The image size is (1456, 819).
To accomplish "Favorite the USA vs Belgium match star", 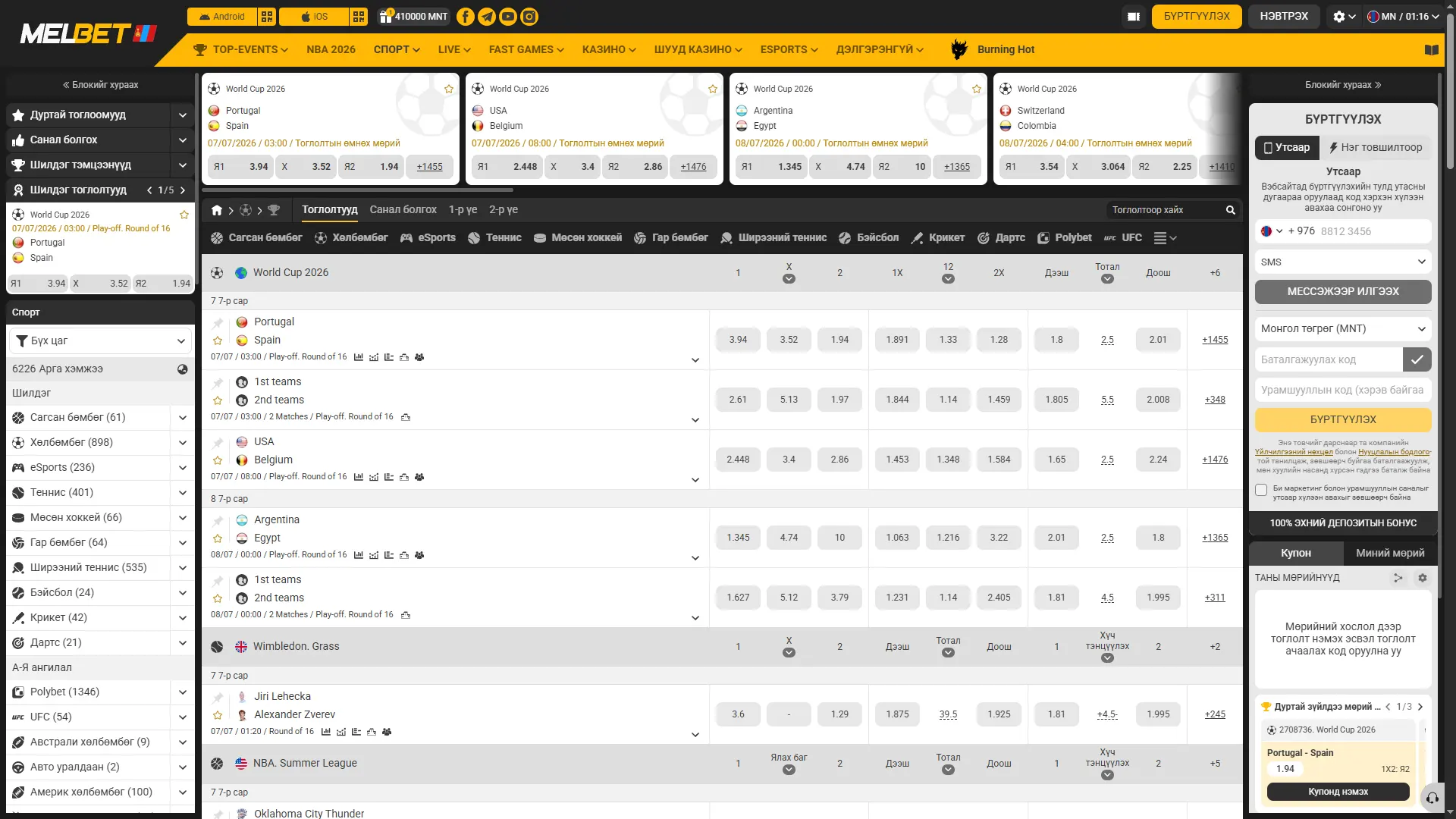I will 218,460.
